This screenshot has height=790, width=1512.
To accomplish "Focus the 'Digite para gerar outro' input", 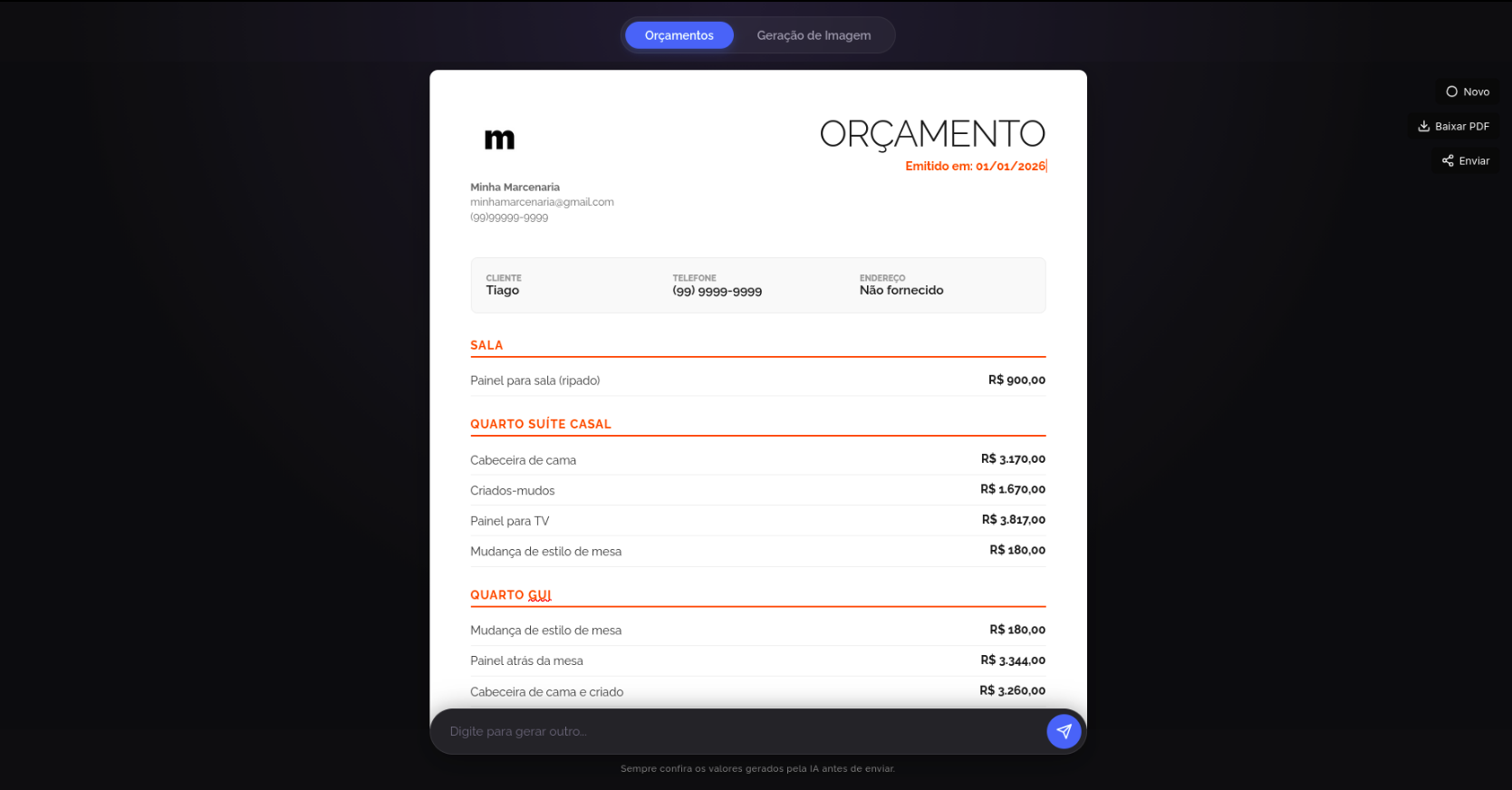I will (x=738, y=731).
